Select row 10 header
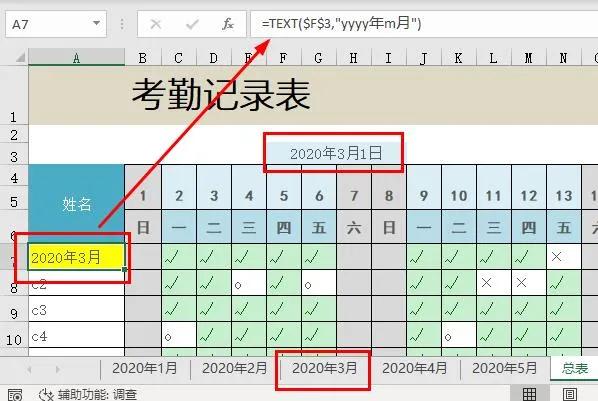Image resolution: width=598 pixels, height=401 pixels. (x=14, y=335)
